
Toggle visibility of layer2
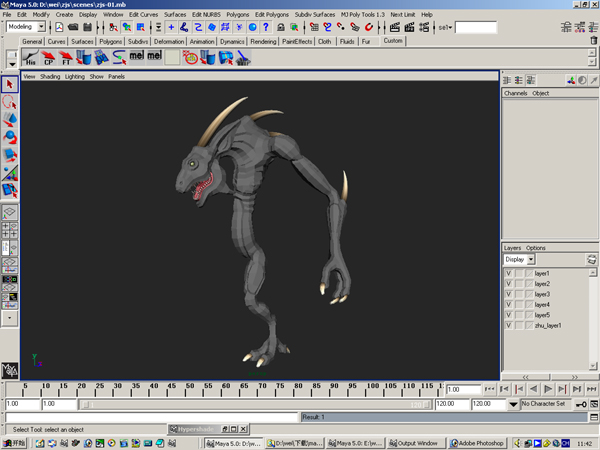click(509, 284)
